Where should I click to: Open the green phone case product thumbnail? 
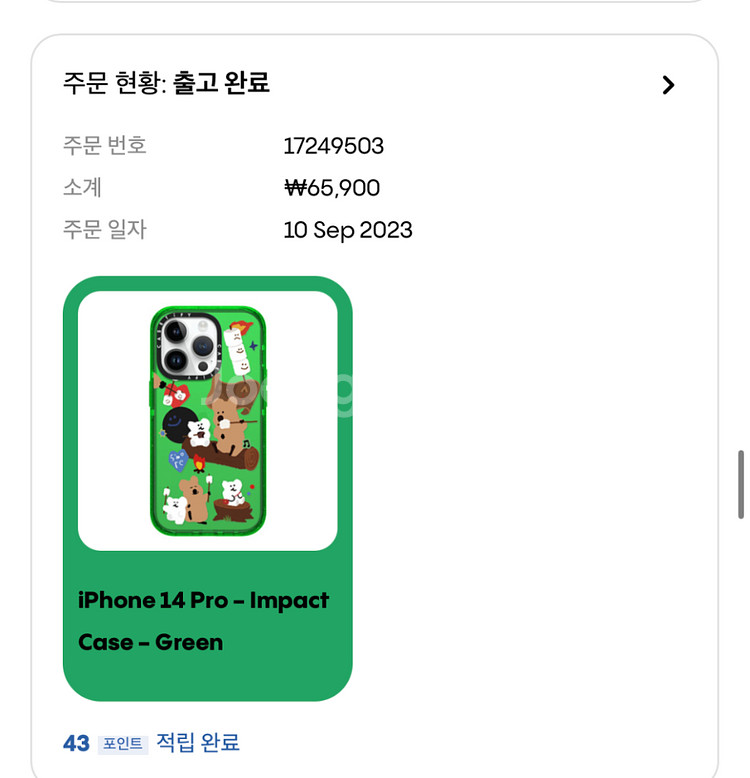(x=208, y=421)
